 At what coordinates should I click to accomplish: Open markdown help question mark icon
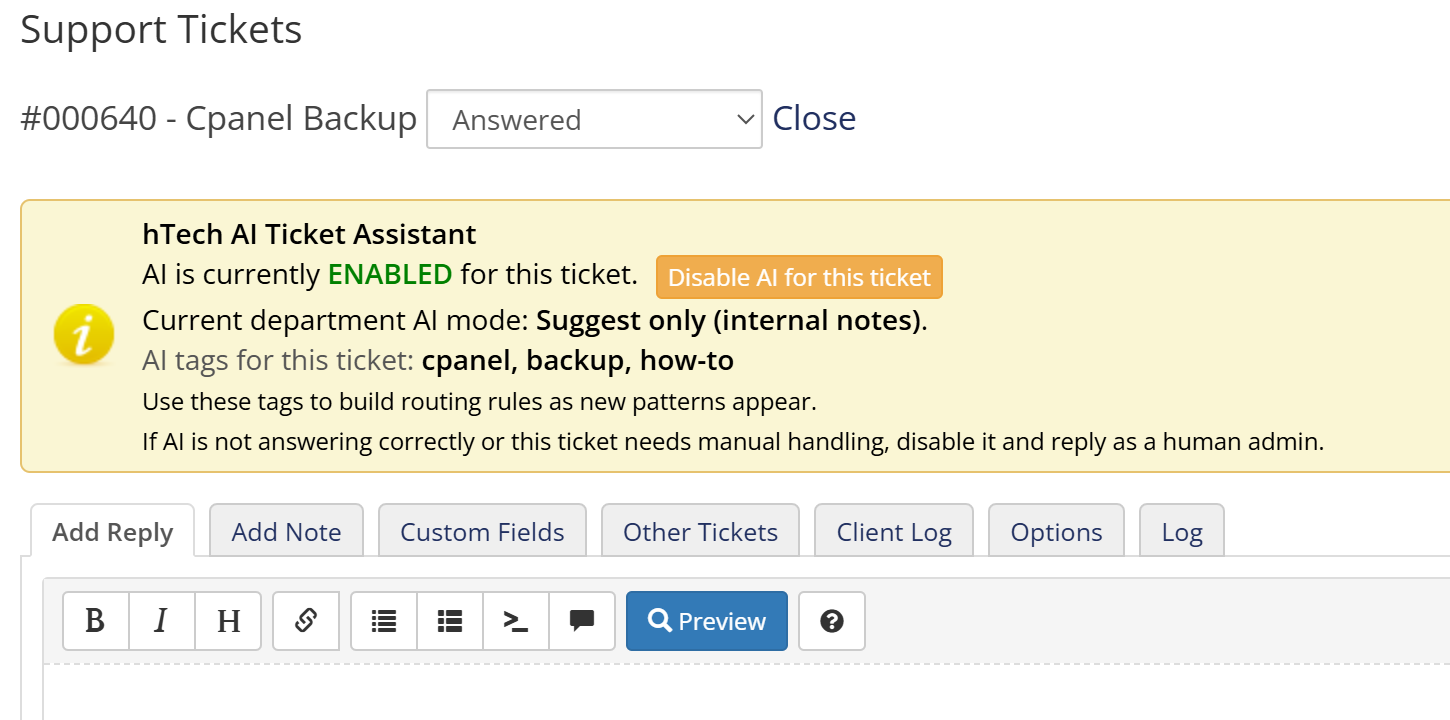click(831, 621)
